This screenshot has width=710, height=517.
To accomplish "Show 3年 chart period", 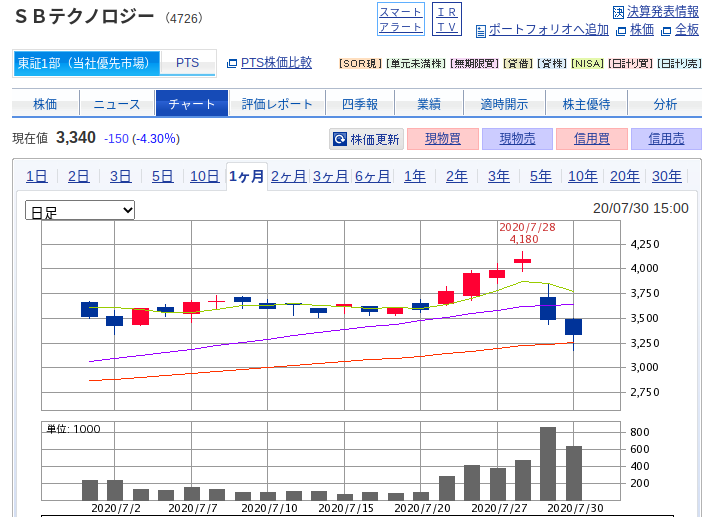I will (499, 176).
